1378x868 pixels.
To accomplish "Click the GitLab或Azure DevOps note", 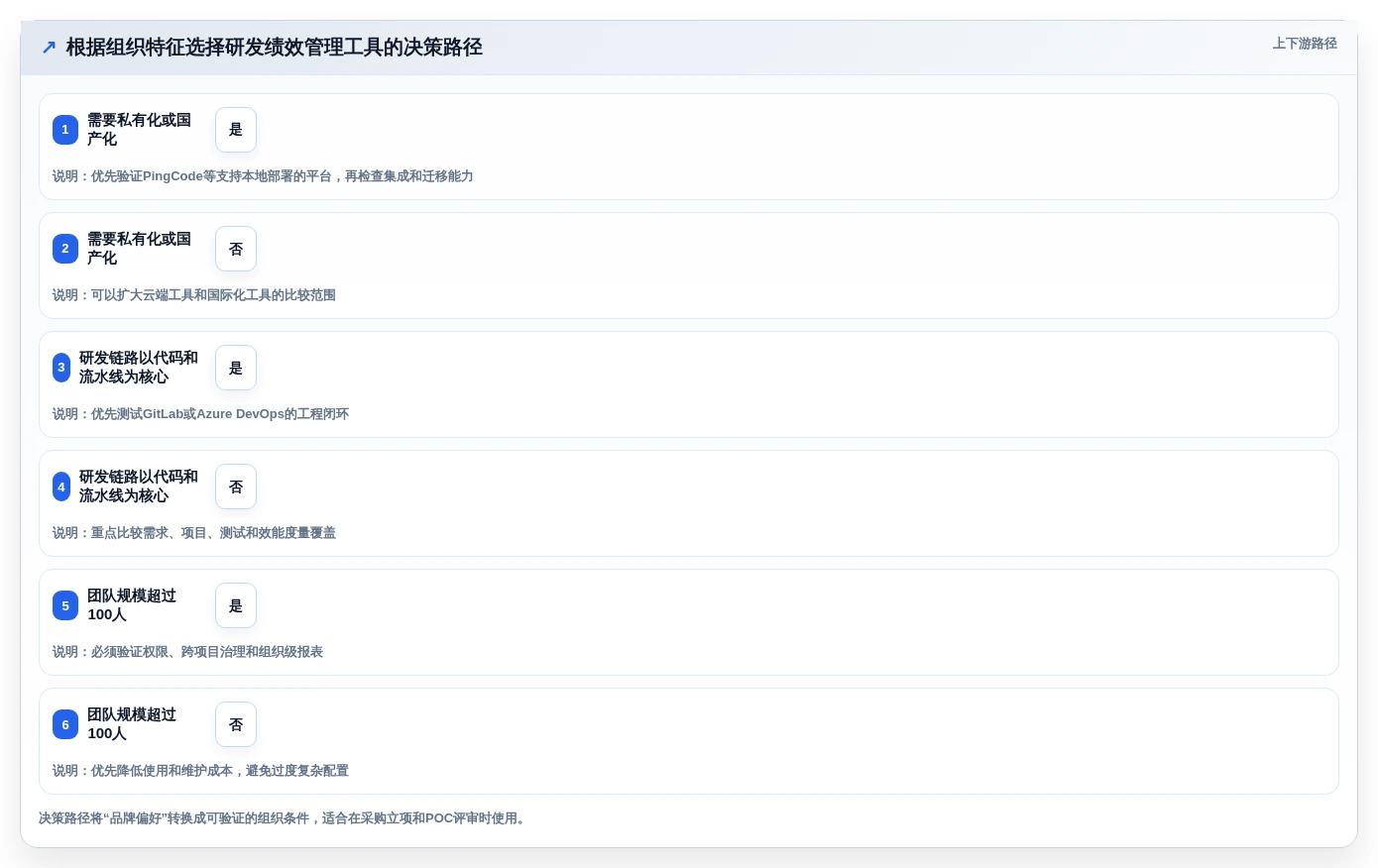I will tap(200, 414).
